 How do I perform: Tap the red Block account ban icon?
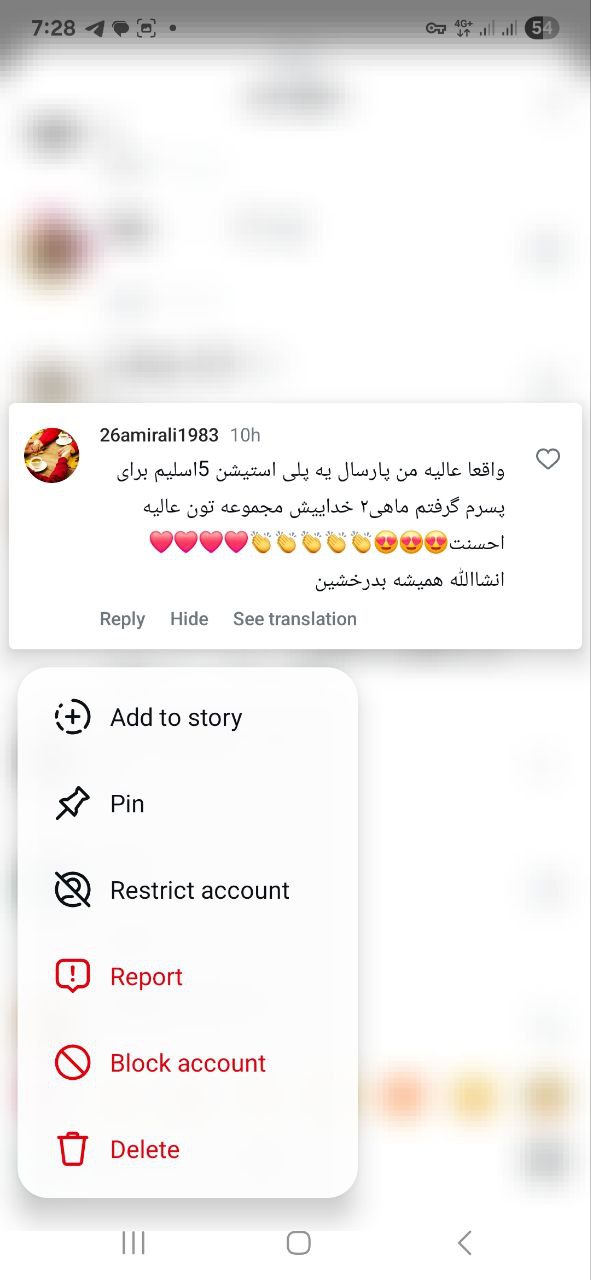coord(72,1063)
